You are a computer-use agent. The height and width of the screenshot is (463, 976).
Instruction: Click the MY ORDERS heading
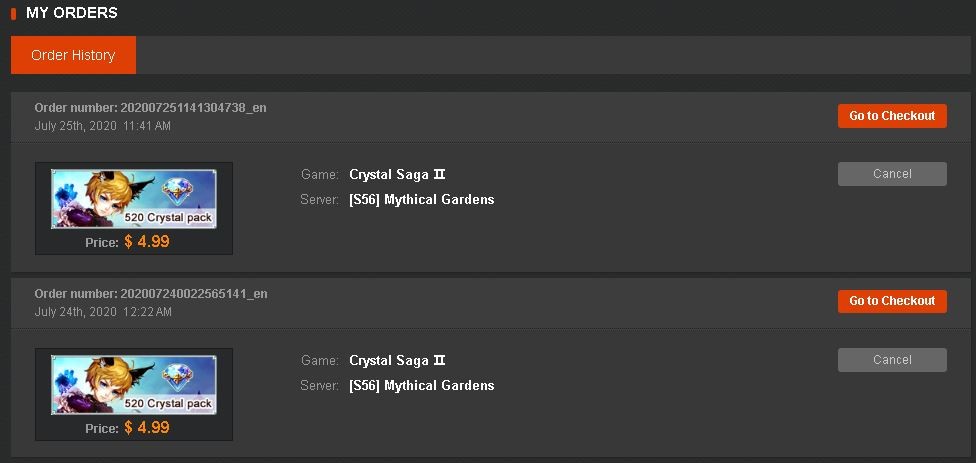[72, 12]
